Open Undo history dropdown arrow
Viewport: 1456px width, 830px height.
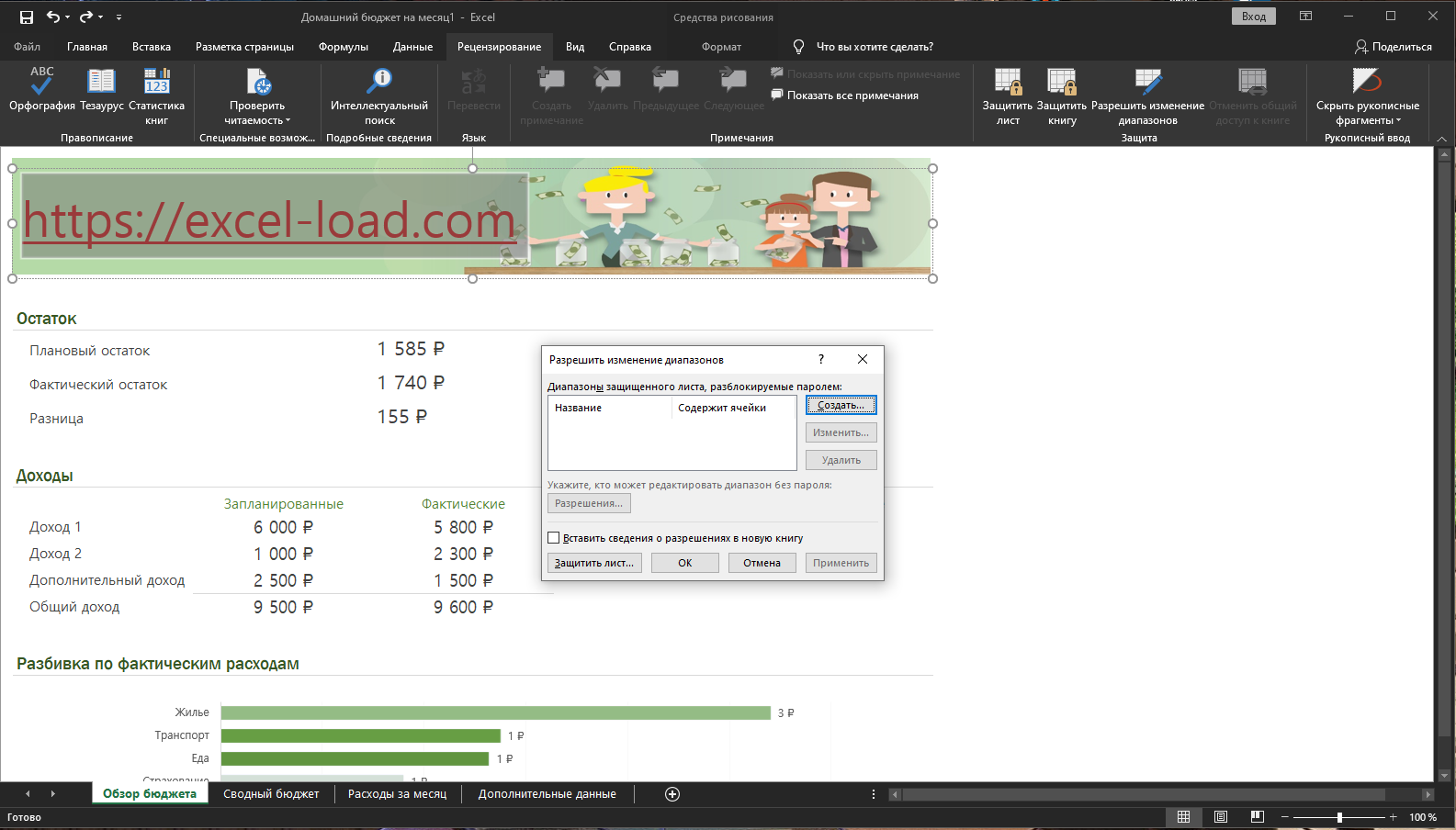click(68, 17)
